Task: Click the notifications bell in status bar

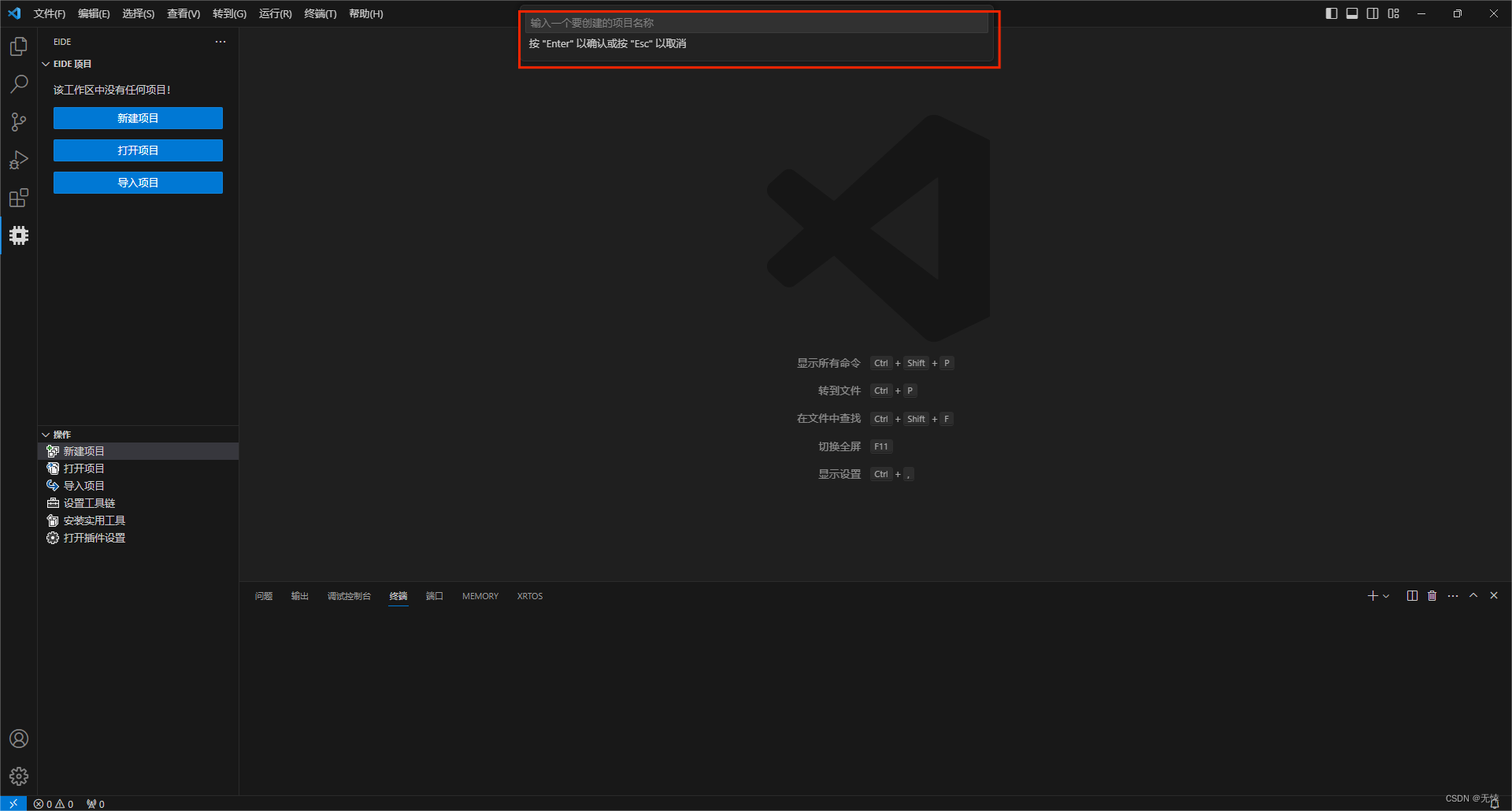Action: coord(1494,804)
